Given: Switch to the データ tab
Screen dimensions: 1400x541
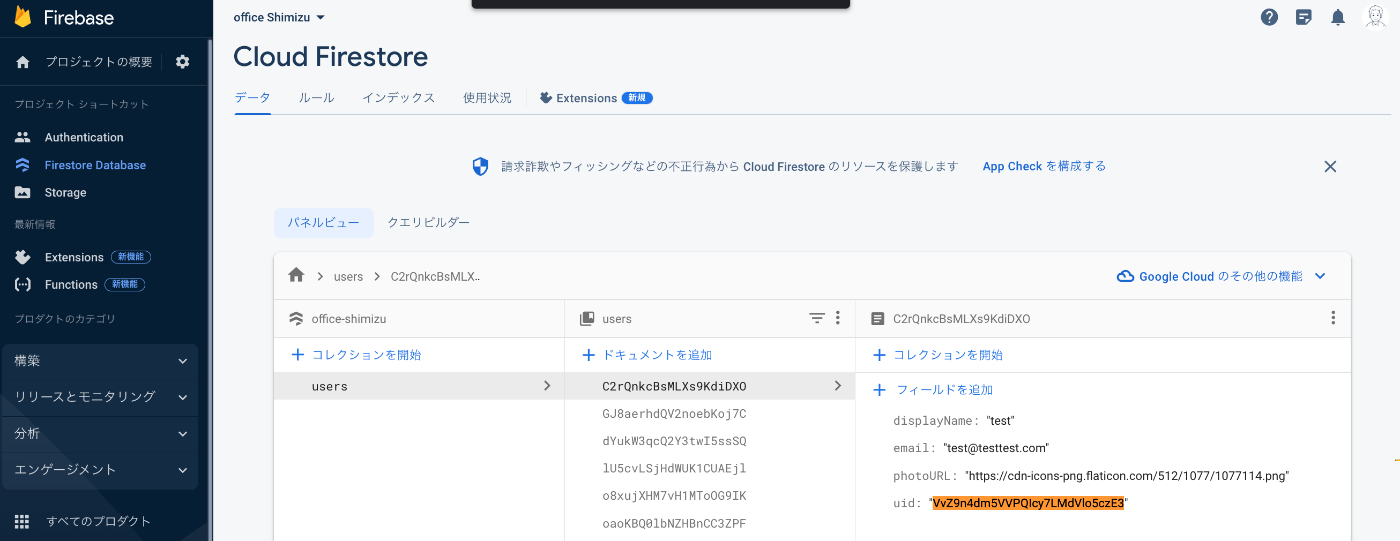Looking at the screenshot, I should [x=252, y=98].
